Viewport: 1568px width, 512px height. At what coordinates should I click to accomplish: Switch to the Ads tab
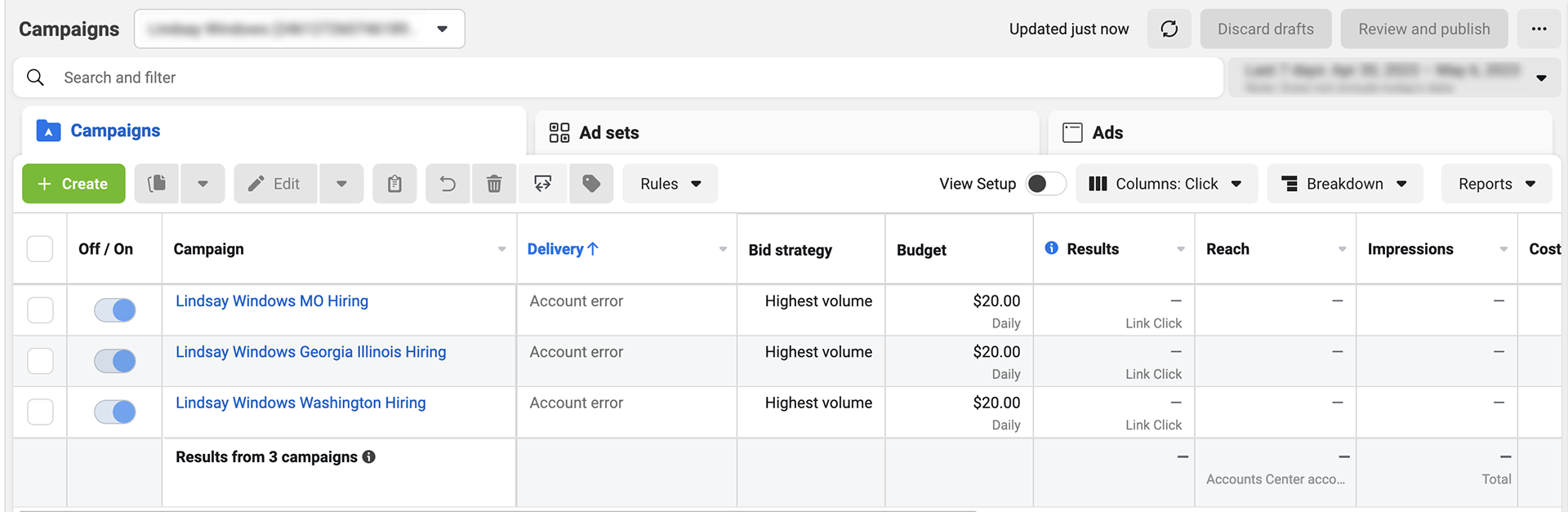pyautogui.click(x=1107, y=133)
